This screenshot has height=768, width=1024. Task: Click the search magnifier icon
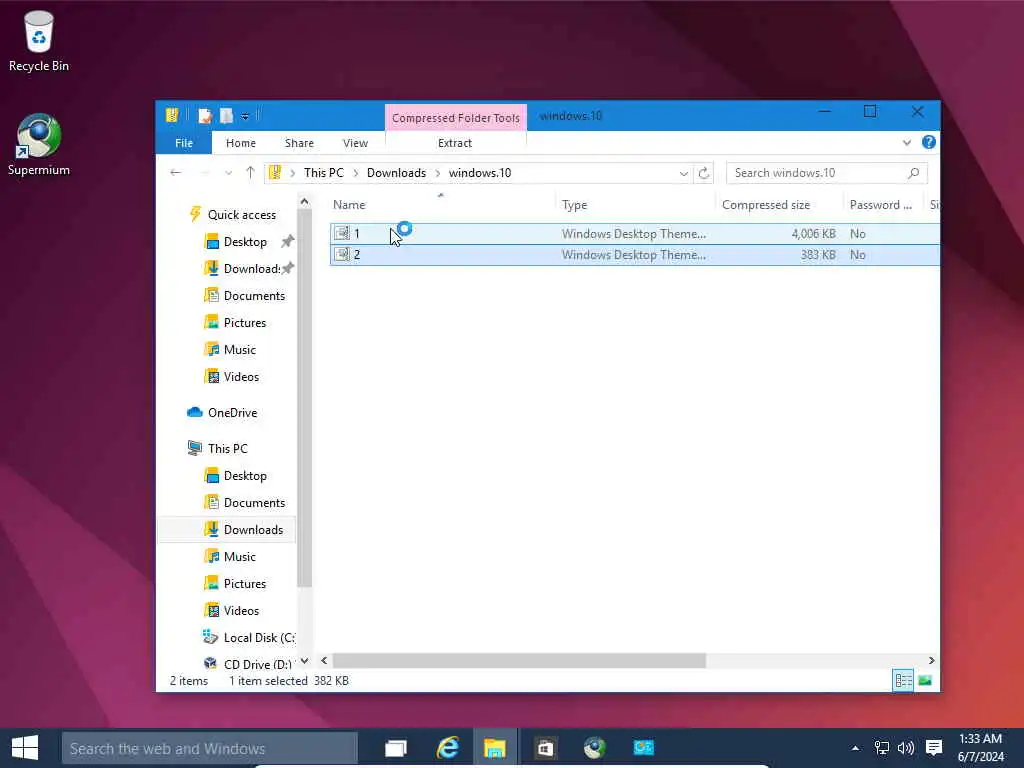(x=914, y=173)
